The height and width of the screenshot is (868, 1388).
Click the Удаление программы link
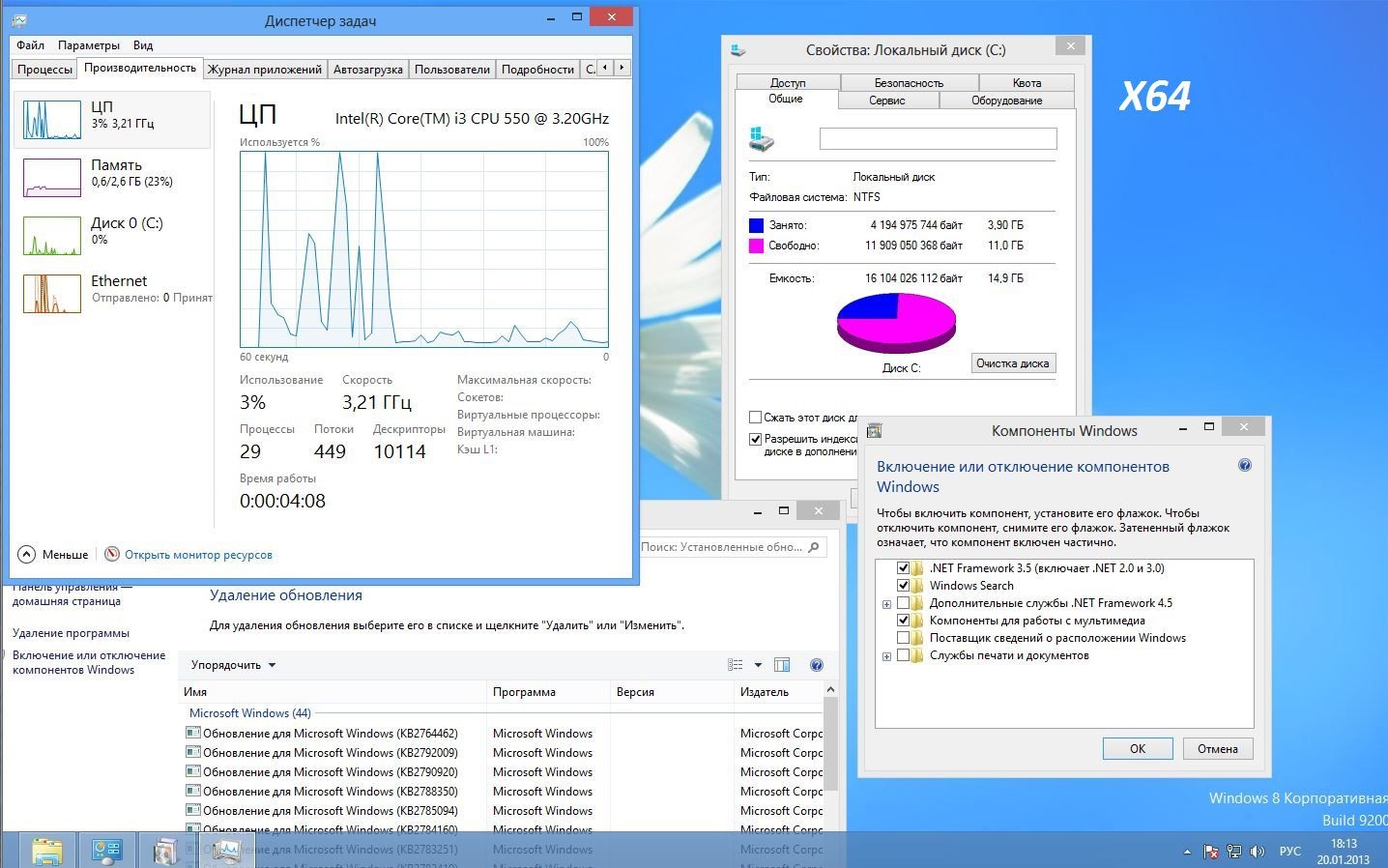(x=71, y=633)
